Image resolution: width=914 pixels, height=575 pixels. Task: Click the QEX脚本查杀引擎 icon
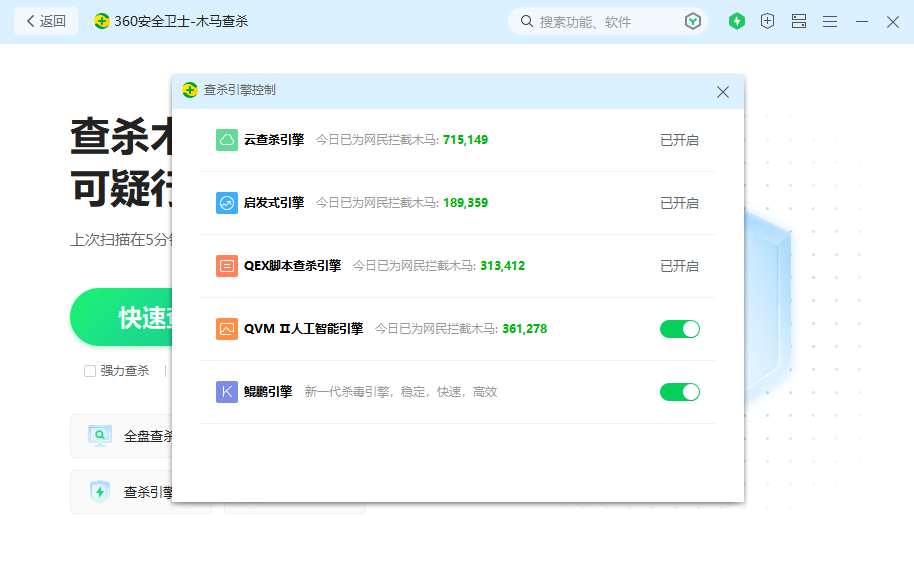click(227, 266)
